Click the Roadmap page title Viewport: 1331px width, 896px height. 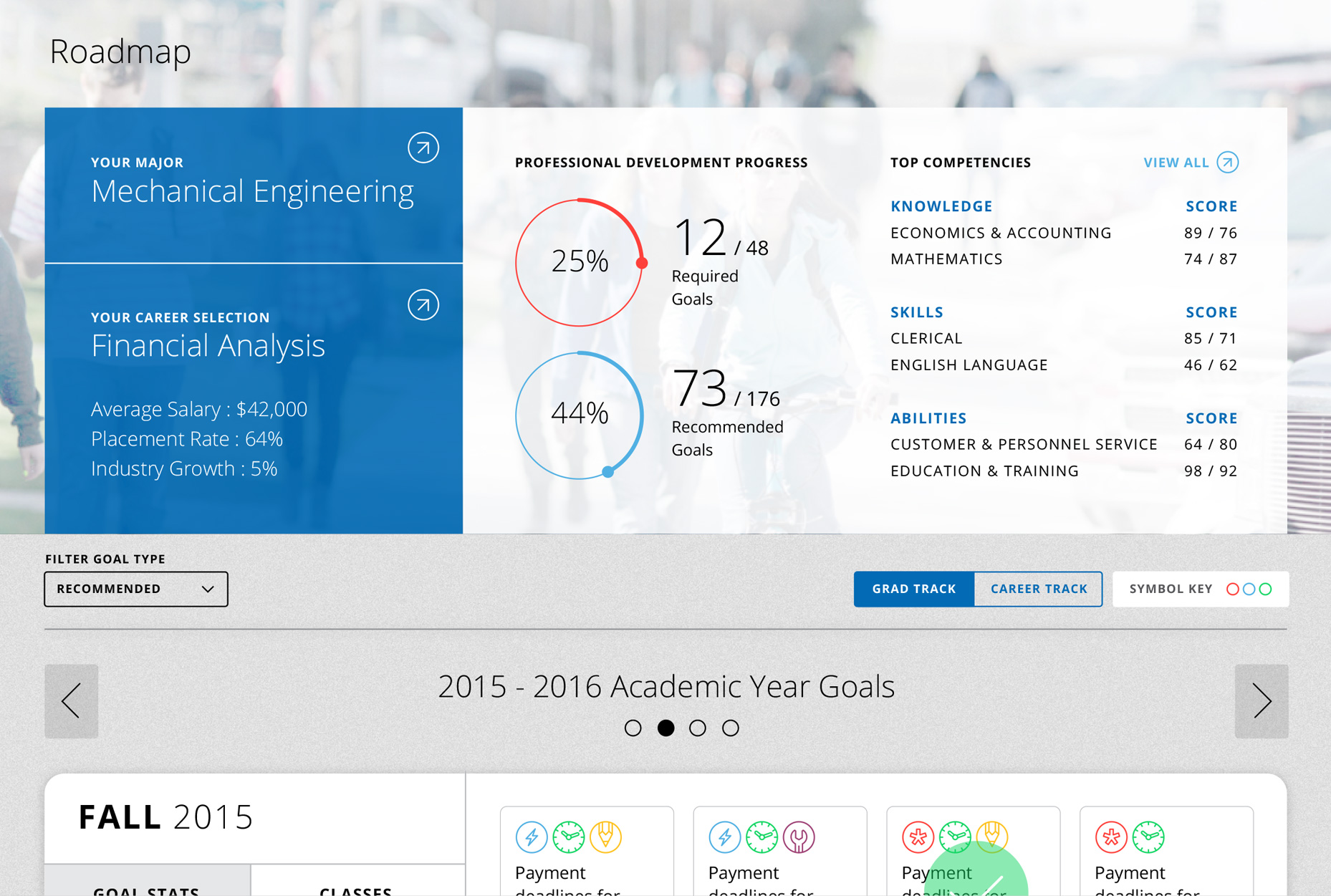[120, 52]
